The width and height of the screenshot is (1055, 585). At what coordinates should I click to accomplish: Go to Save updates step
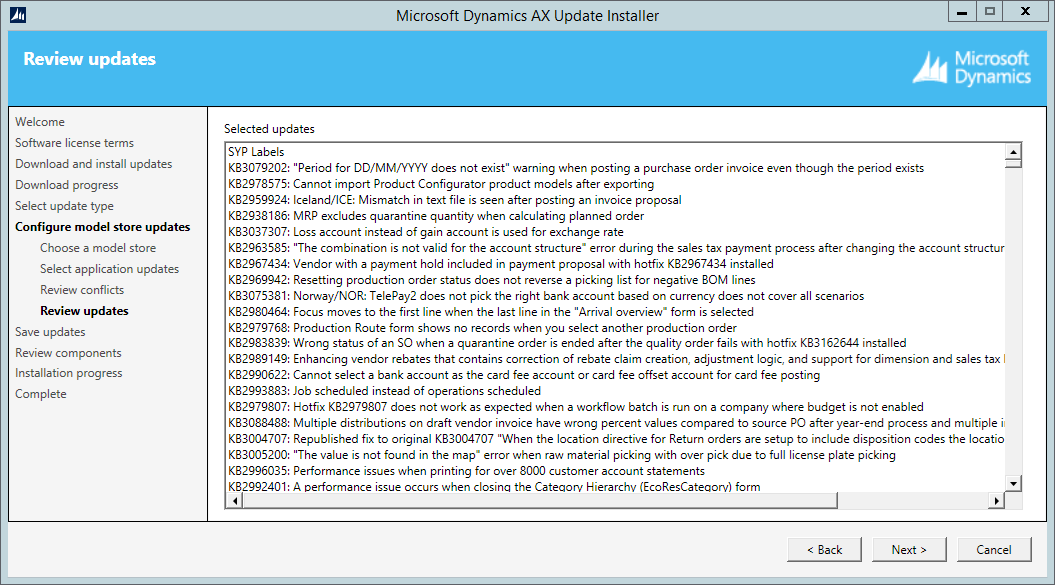coord(50,331)
